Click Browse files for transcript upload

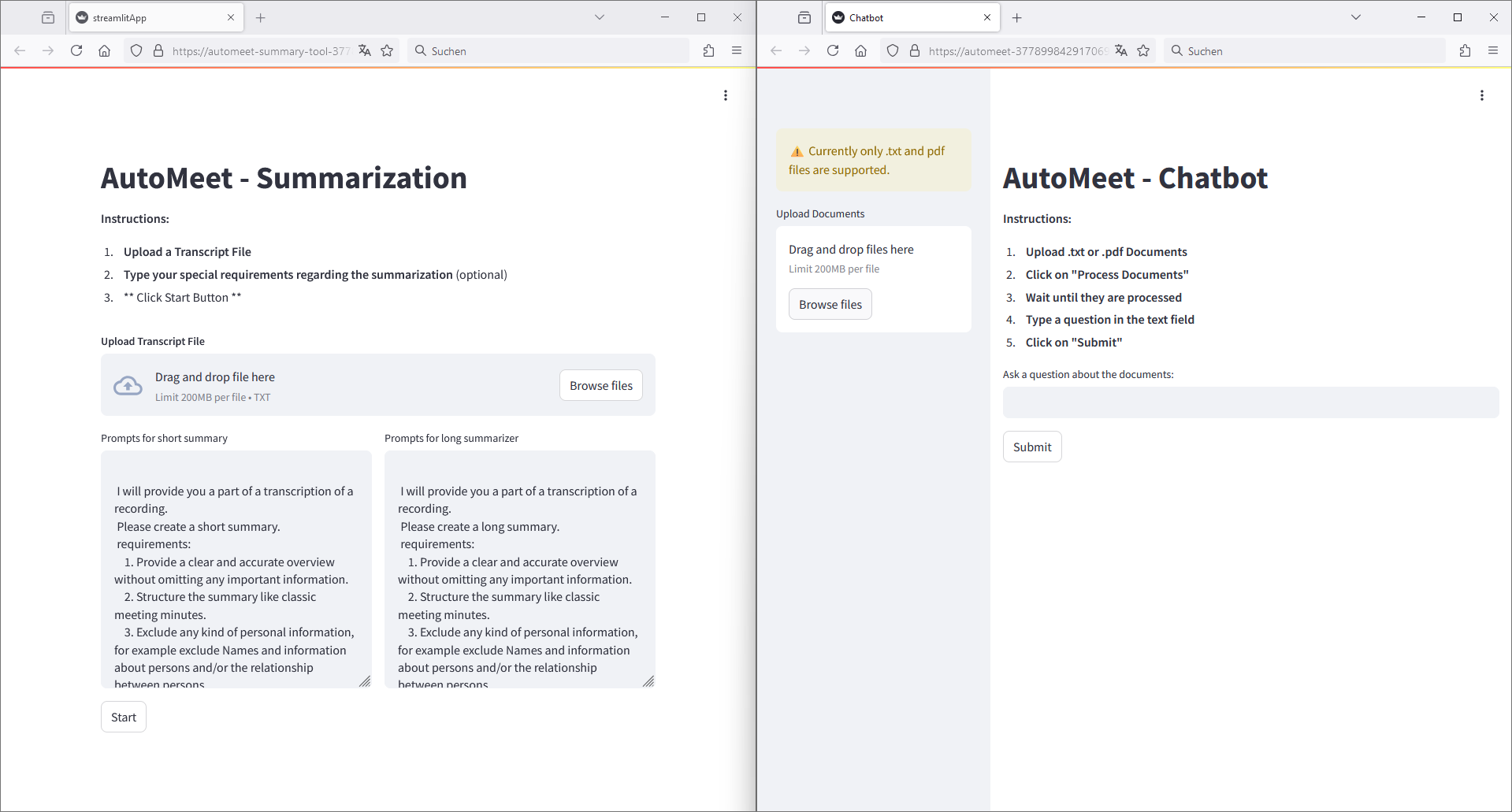(x=600, y=385)
